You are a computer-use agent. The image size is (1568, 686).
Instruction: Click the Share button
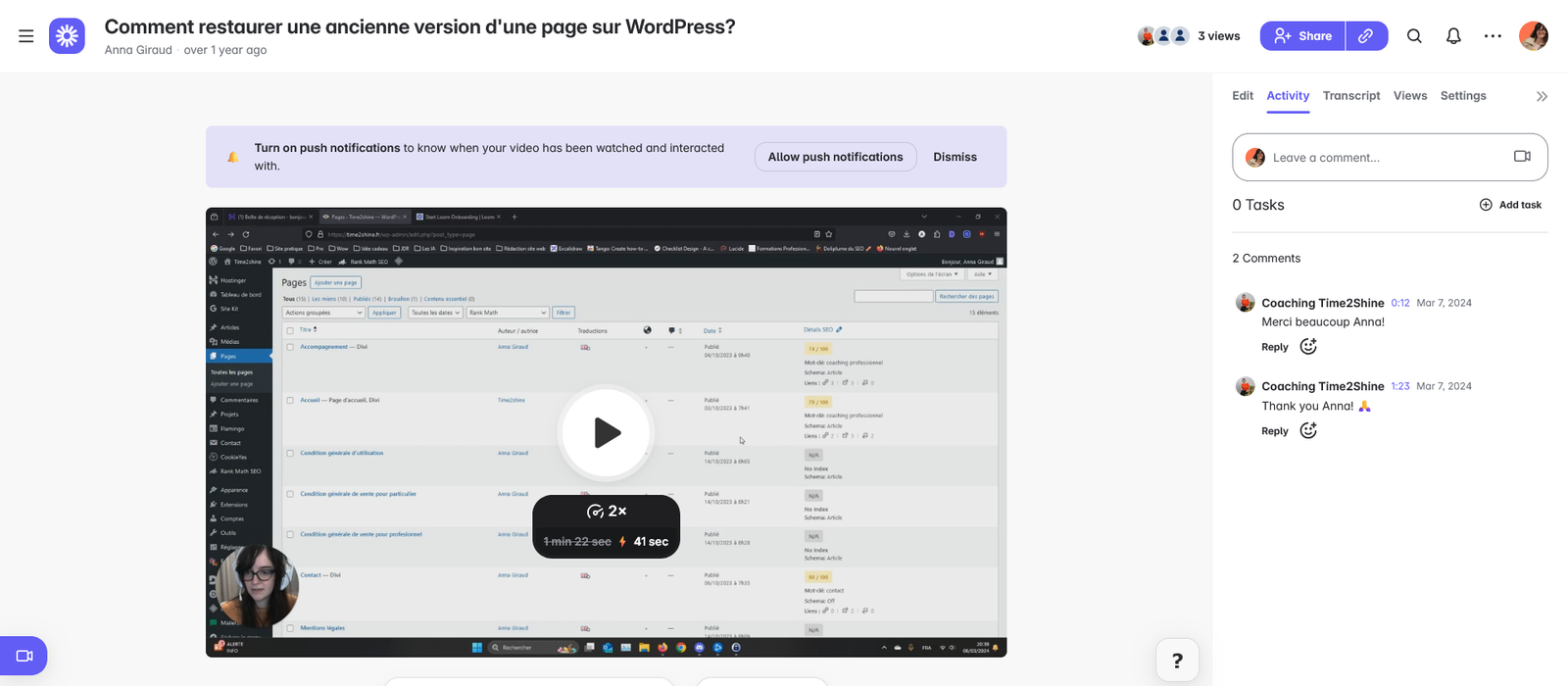click(1302, 36)
